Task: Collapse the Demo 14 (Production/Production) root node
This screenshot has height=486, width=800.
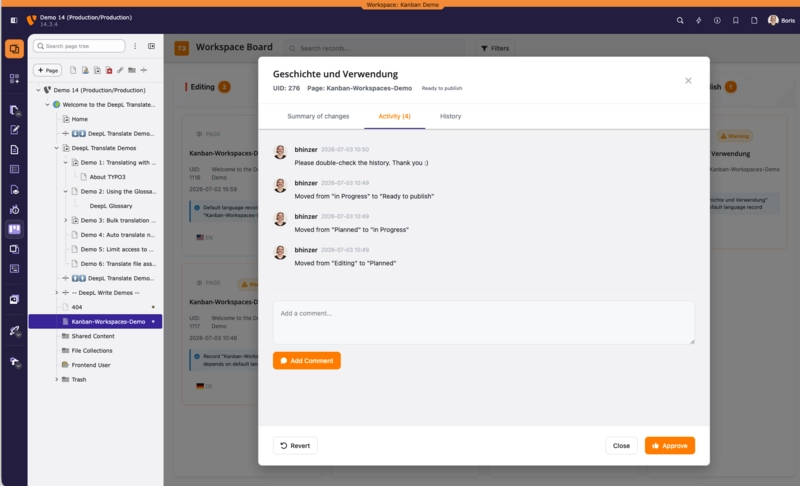Action: 38,90
